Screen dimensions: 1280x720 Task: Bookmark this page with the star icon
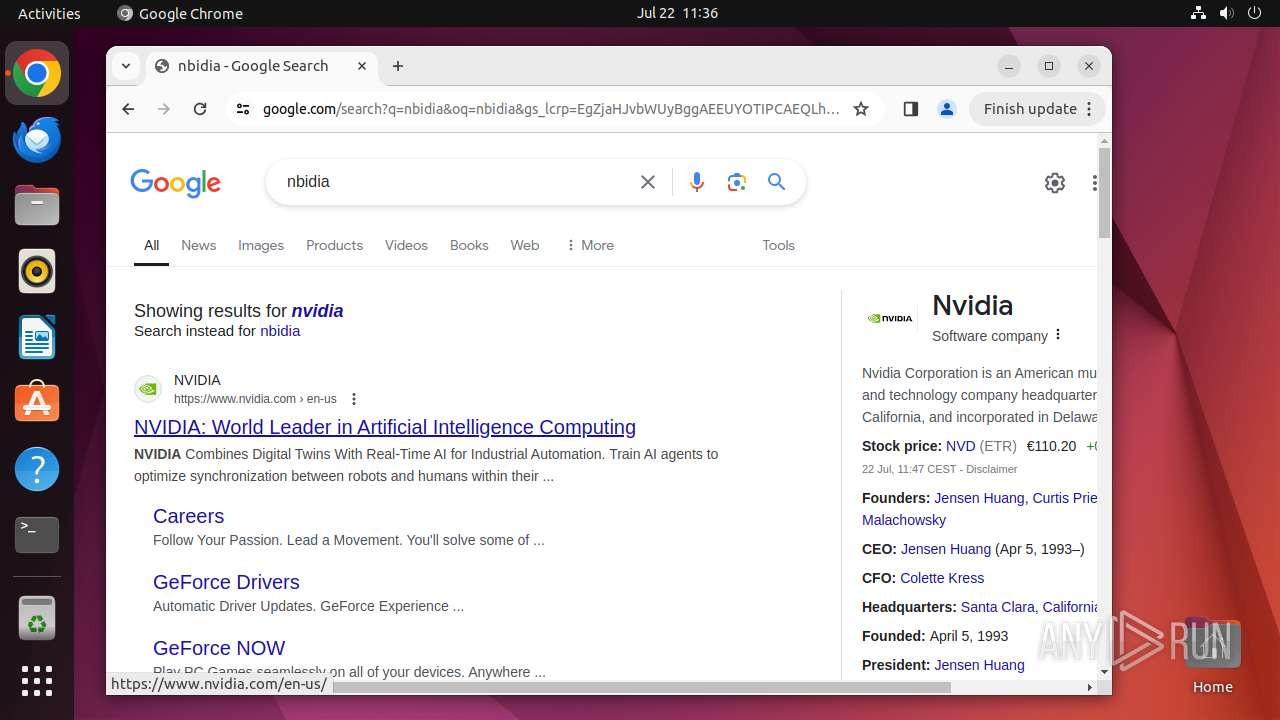(x=861, y=109)
